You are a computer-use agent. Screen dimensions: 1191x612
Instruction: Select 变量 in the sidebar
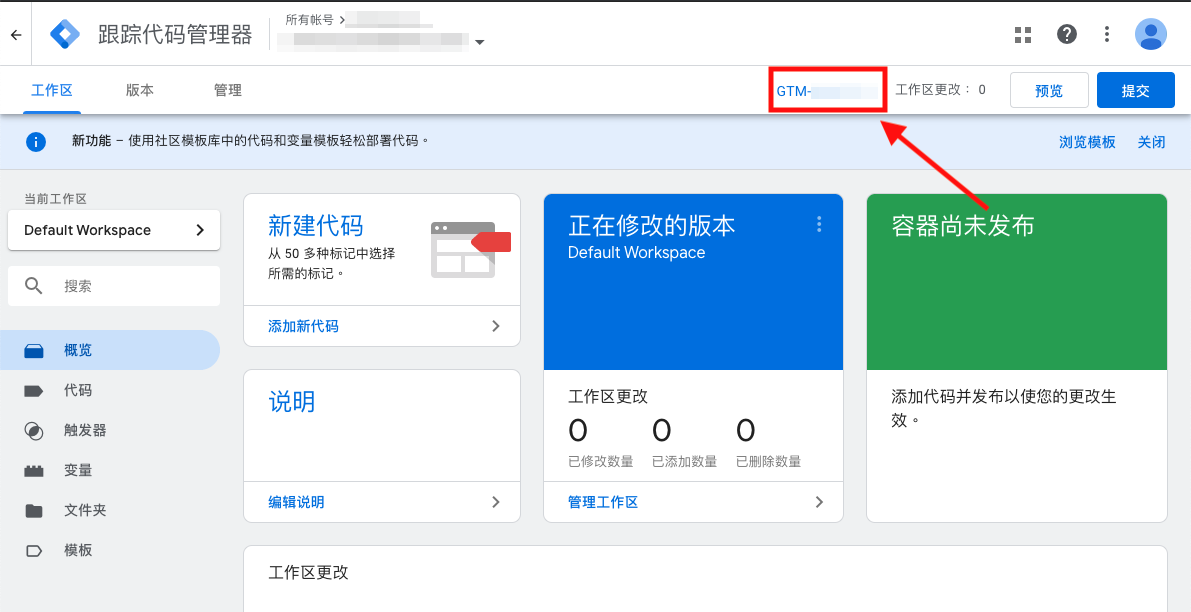tap(110, 471)
